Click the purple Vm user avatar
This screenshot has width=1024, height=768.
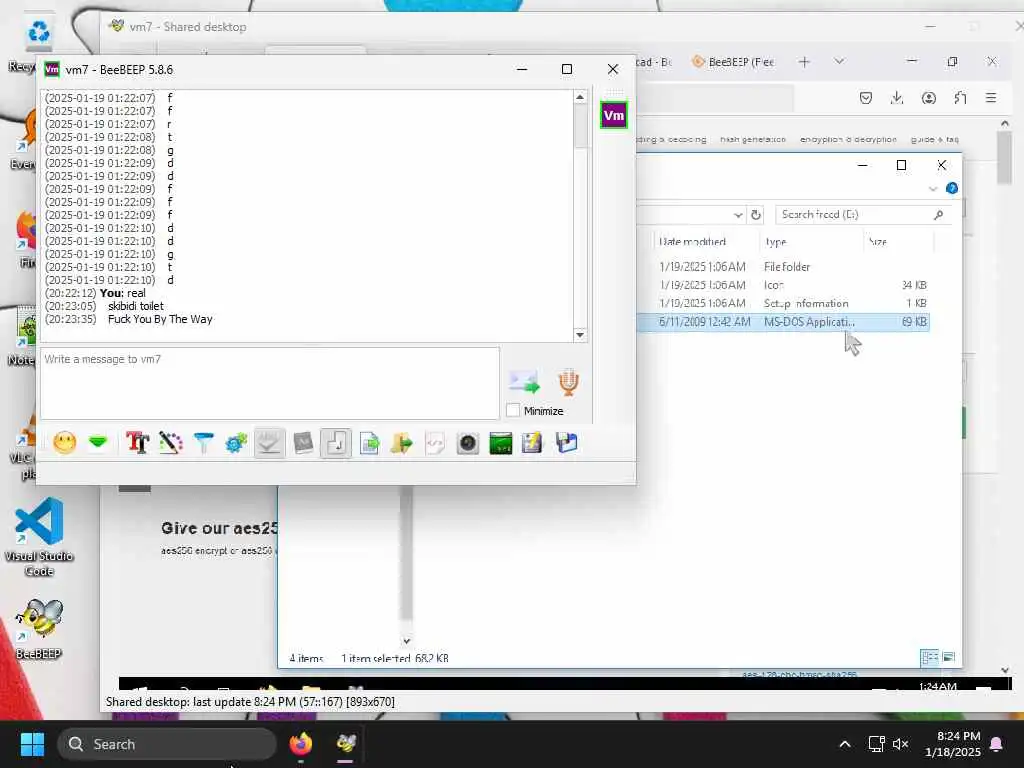pyautogui.click(x=613, y=116)
